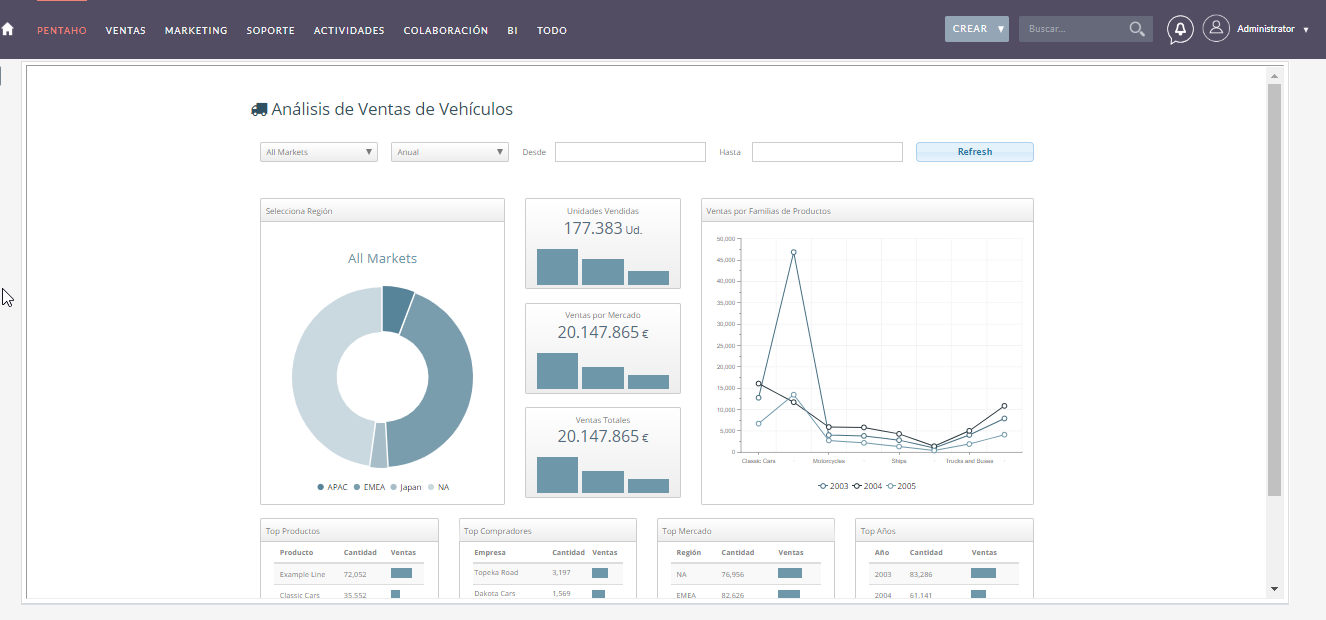The height and width of the screenshot is (620, 1326).
Task: Expand the Administrator account dropdown
Action: coord(1266,29)
